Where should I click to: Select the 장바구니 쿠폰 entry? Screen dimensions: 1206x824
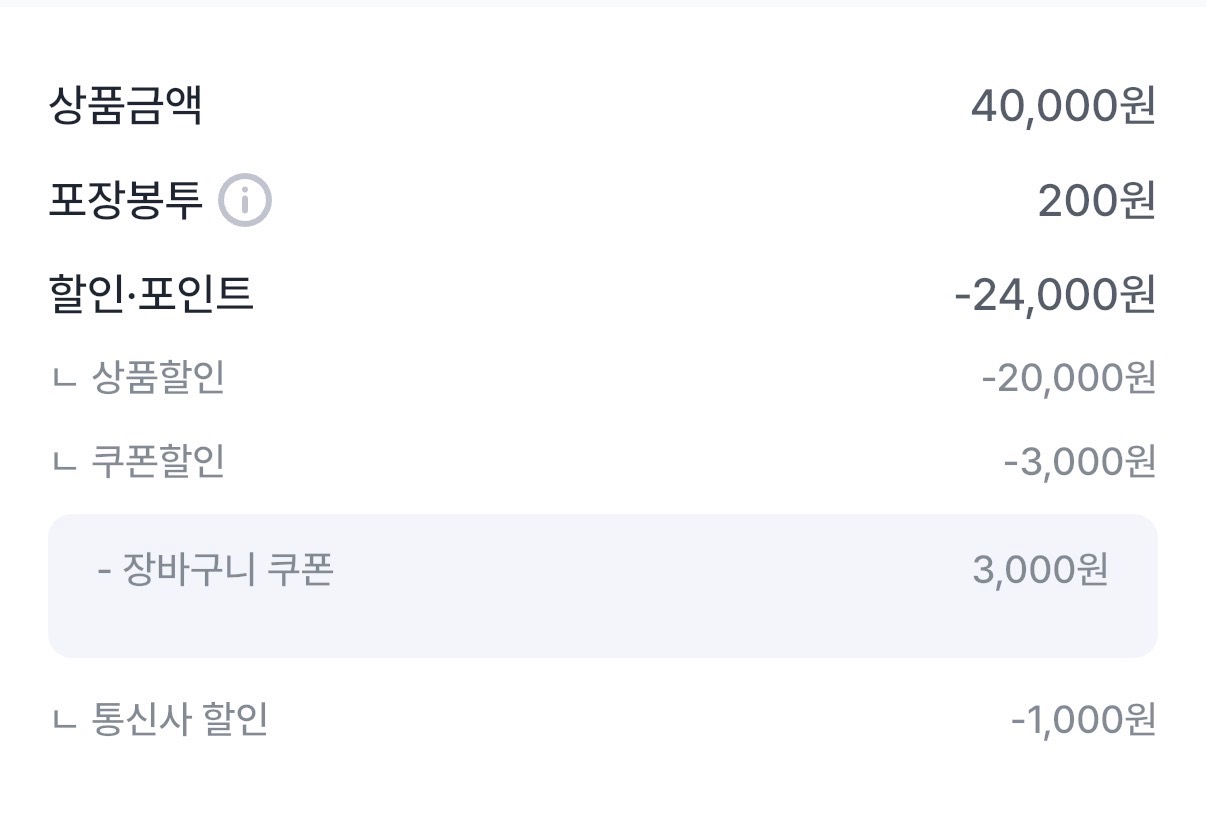tap(227, 571)
